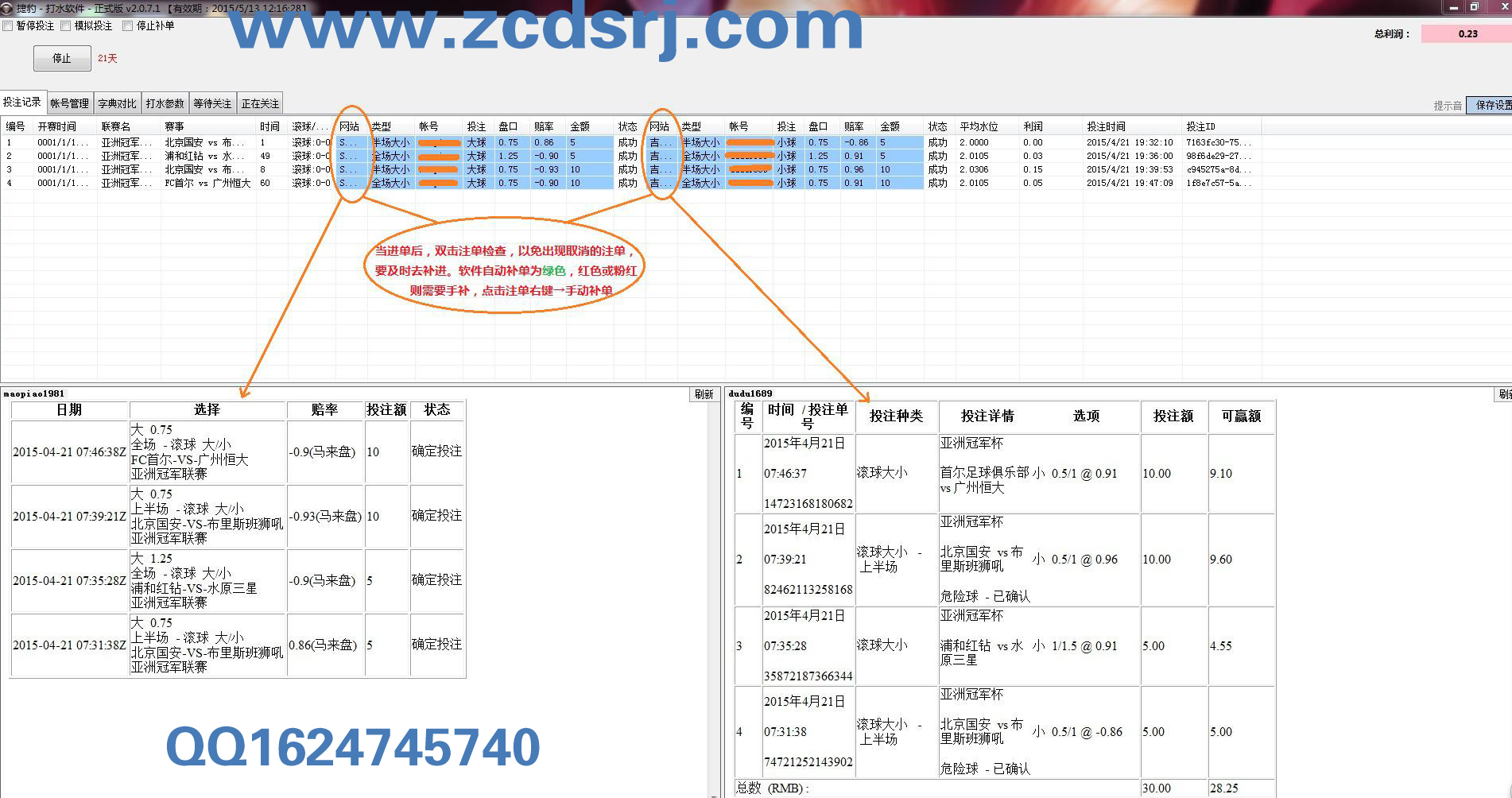
Task: Click the 保存设置 button
Action: 1492,105
